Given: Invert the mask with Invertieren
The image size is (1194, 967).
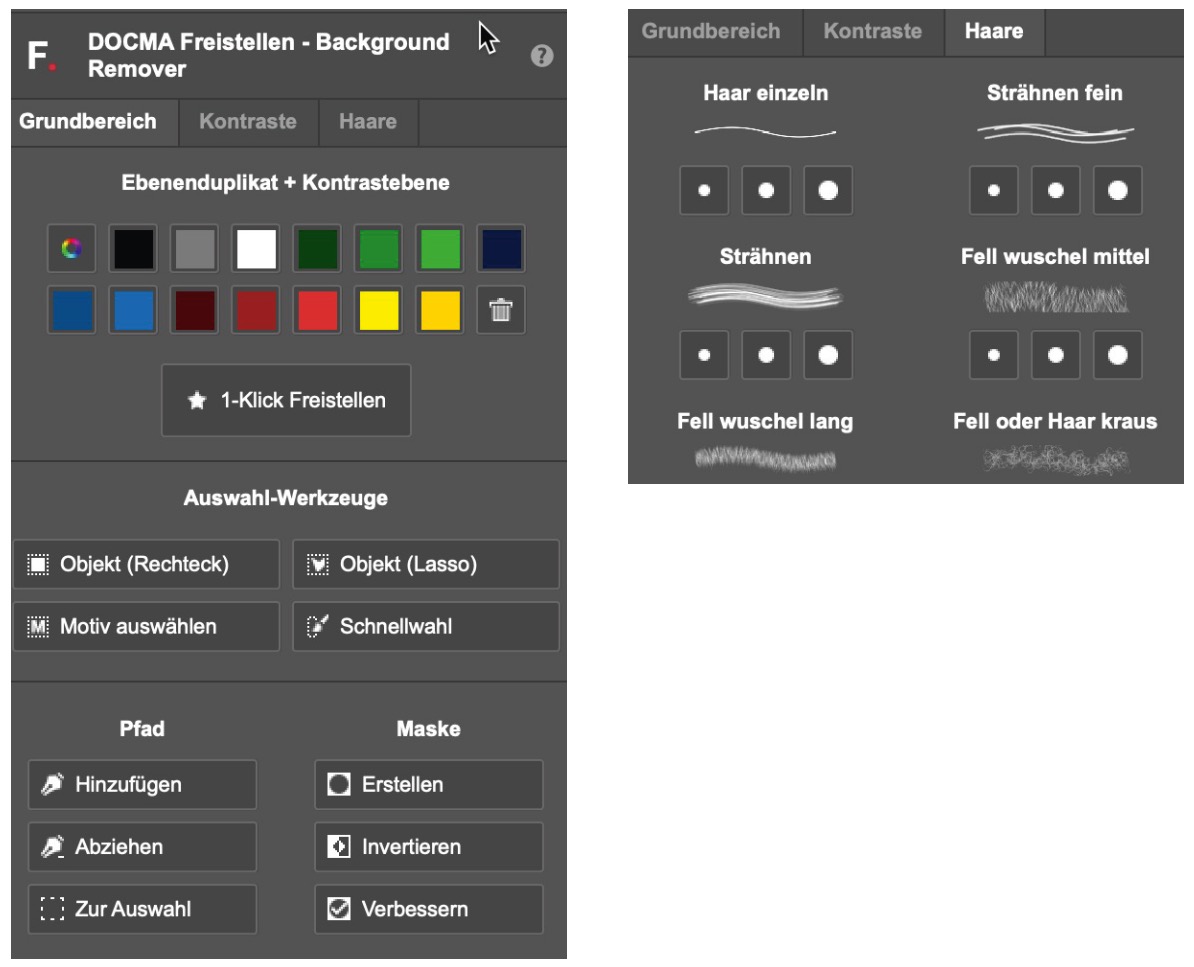Looking at the screenshot, I should [428, 847].
